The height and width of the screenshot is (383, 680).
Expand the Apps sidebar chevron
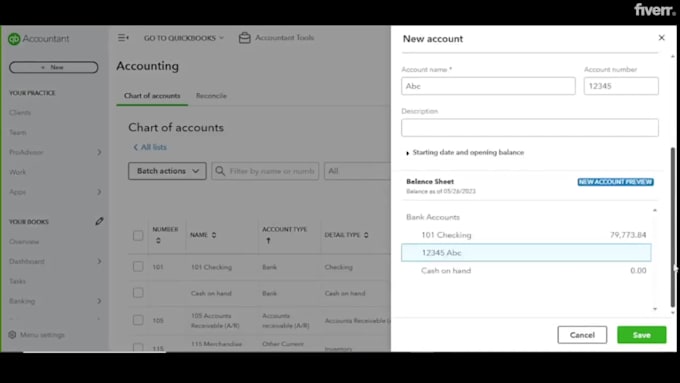pos(99,192)
